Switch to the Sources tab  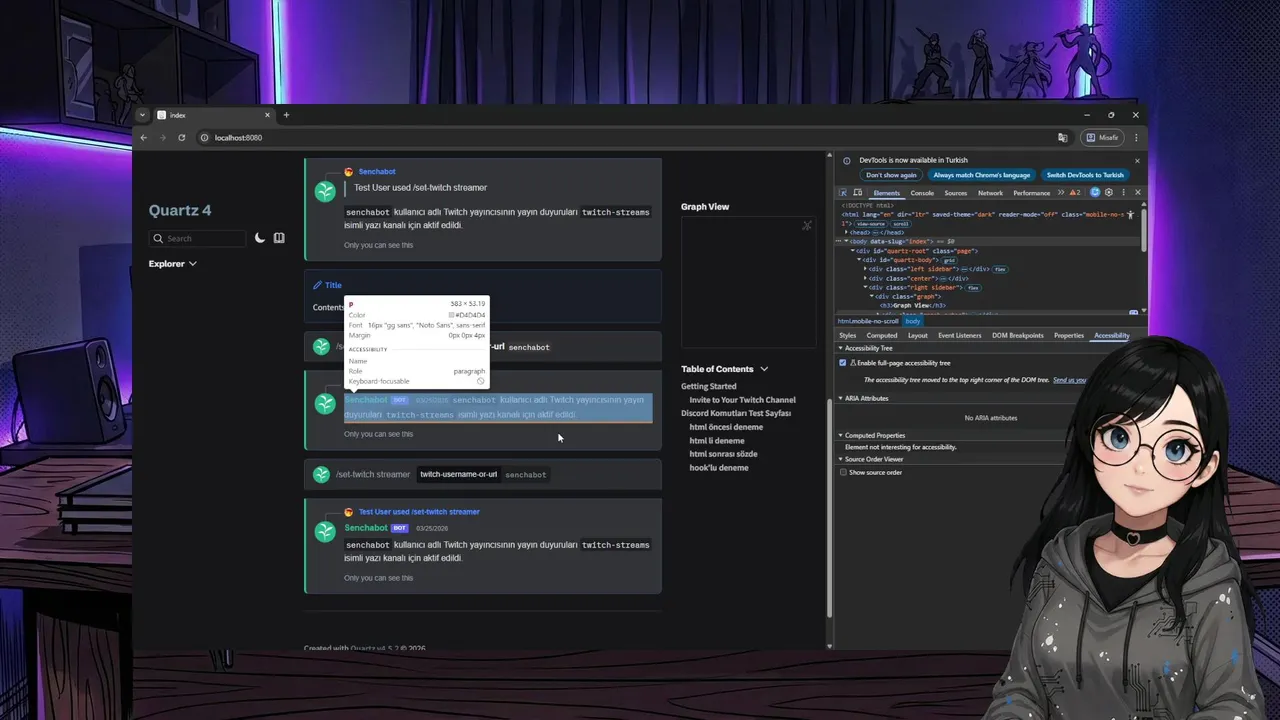pos(956,193)
